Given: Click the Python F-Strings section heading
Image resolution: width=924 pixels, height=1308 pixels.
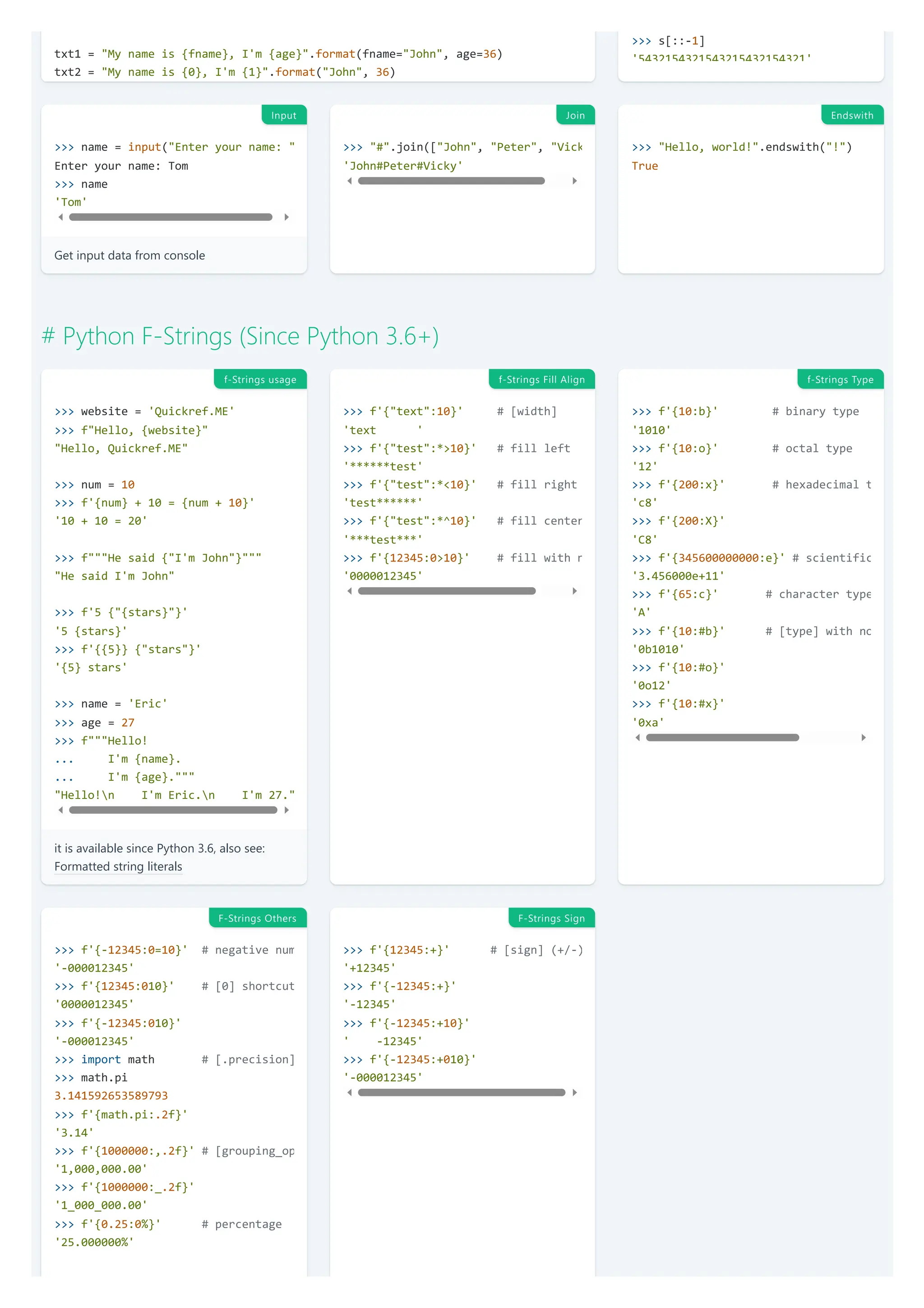Looking at the screenshot, I should point(240,336).
